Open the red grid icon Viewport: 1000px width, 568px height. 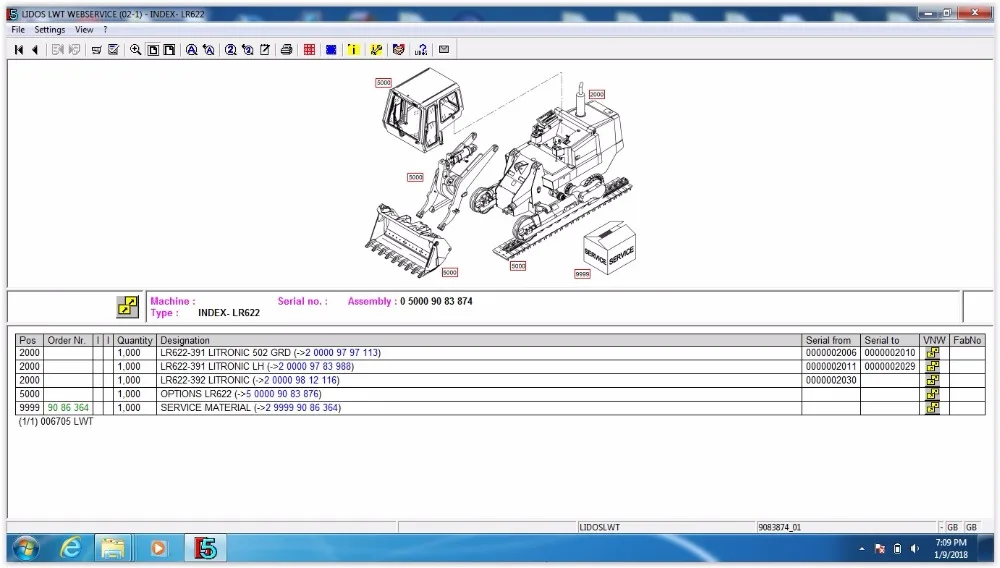pos(309,50)
